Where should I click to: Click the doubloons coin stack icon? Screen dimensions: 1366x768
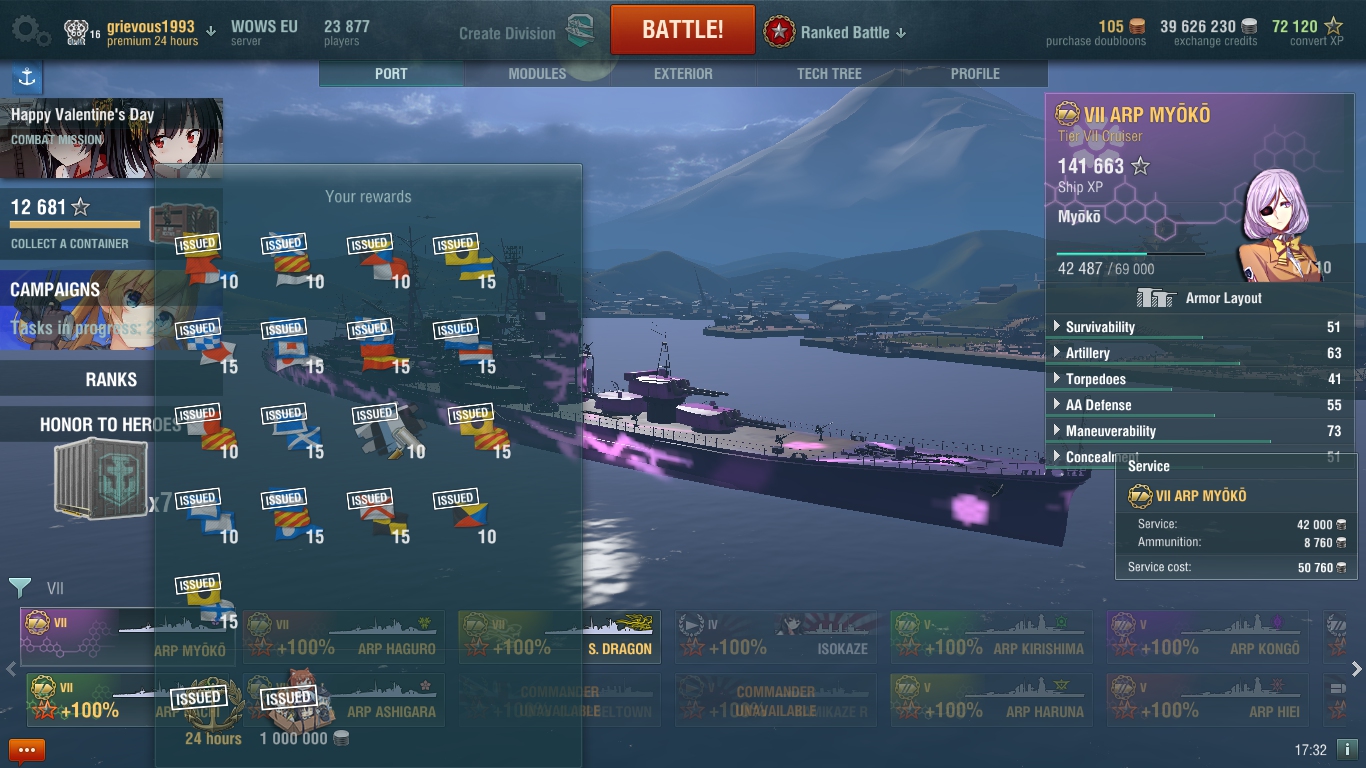point(1138,27)
